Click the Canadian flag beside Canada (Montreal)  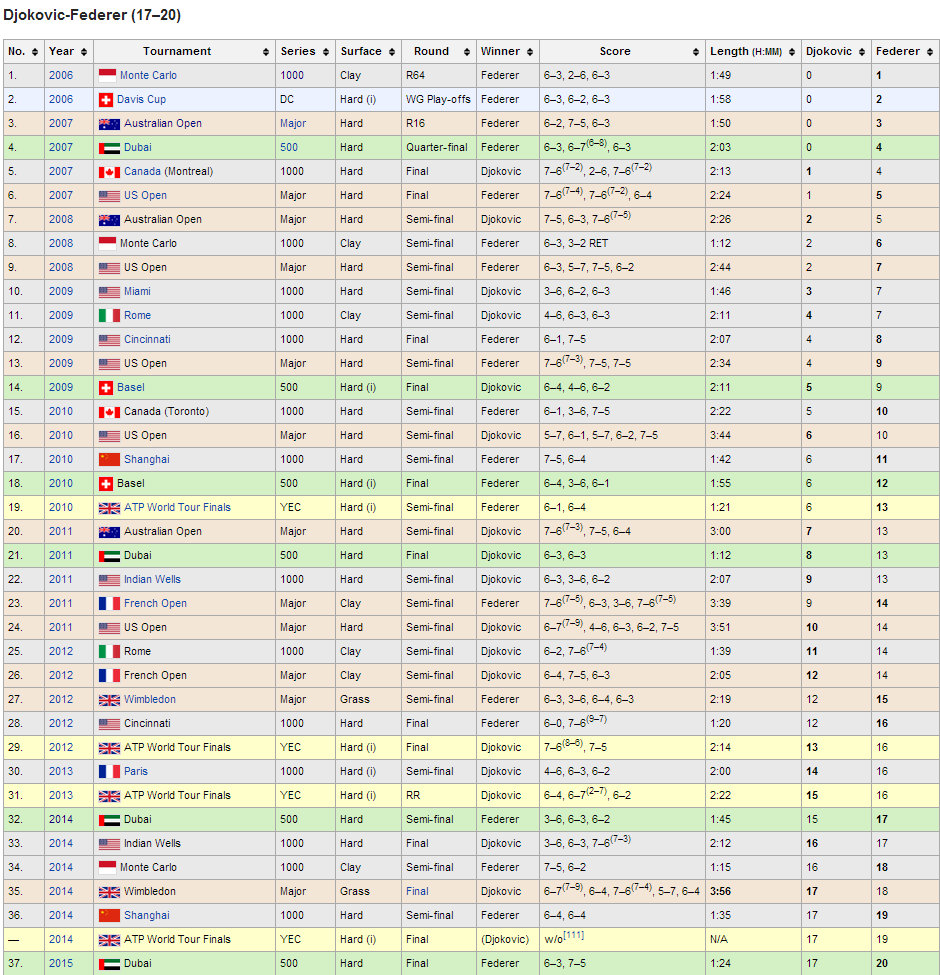pyautogui.click(x=109, y=172)
